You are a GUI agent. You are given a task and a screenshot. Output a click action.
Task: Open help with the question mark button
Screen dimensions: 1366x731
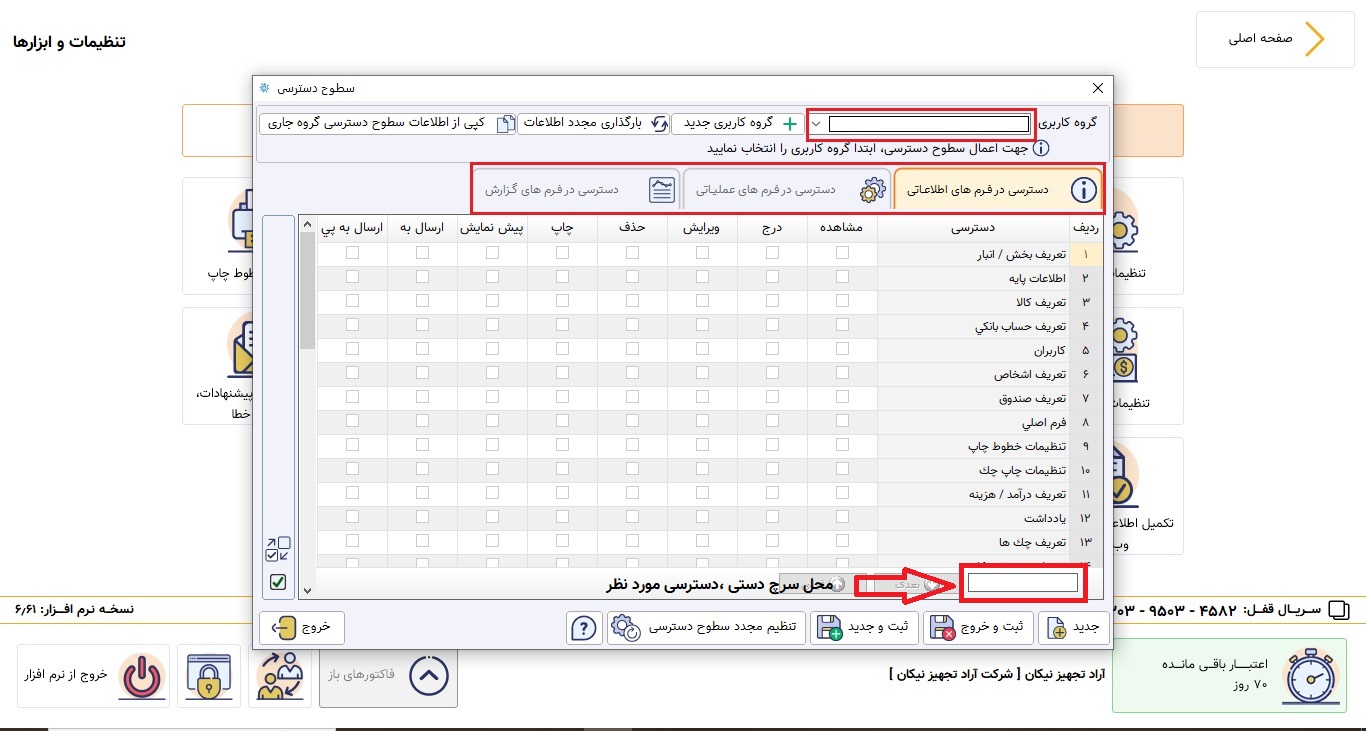pyautogui.click(x=584, y=628)
